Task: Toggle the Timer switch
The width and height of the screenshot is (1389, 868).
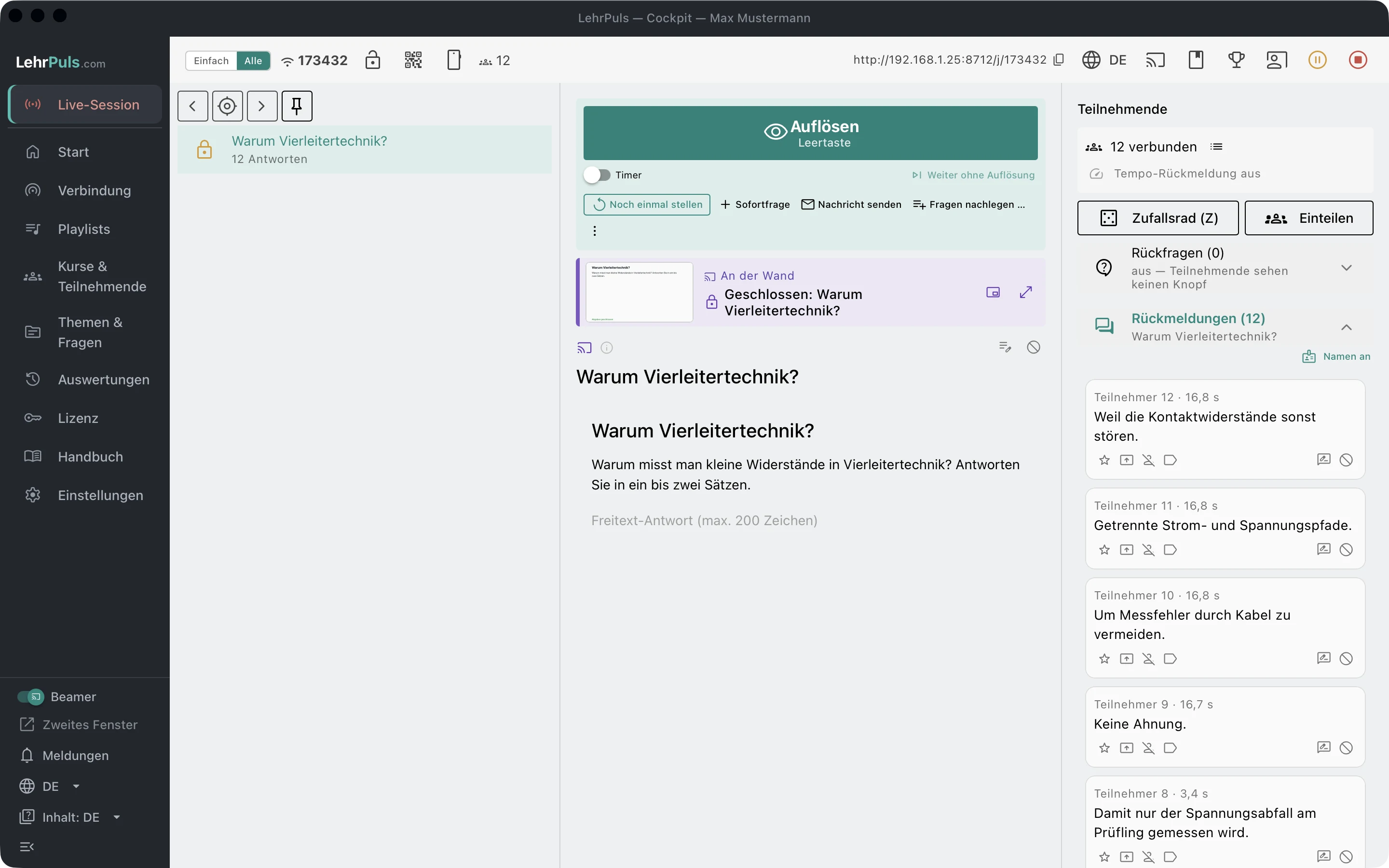Action: pos(597,175)
